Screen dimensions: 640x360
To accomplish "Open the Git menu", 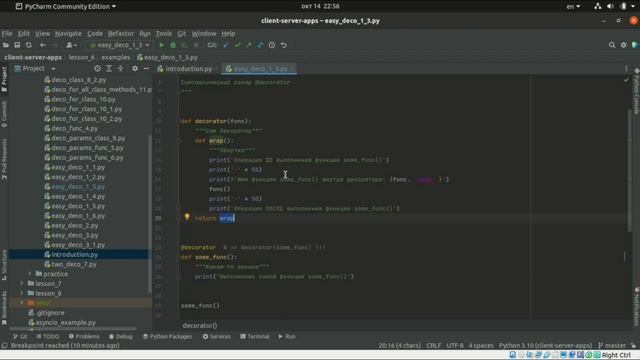I will click(182, 33).
